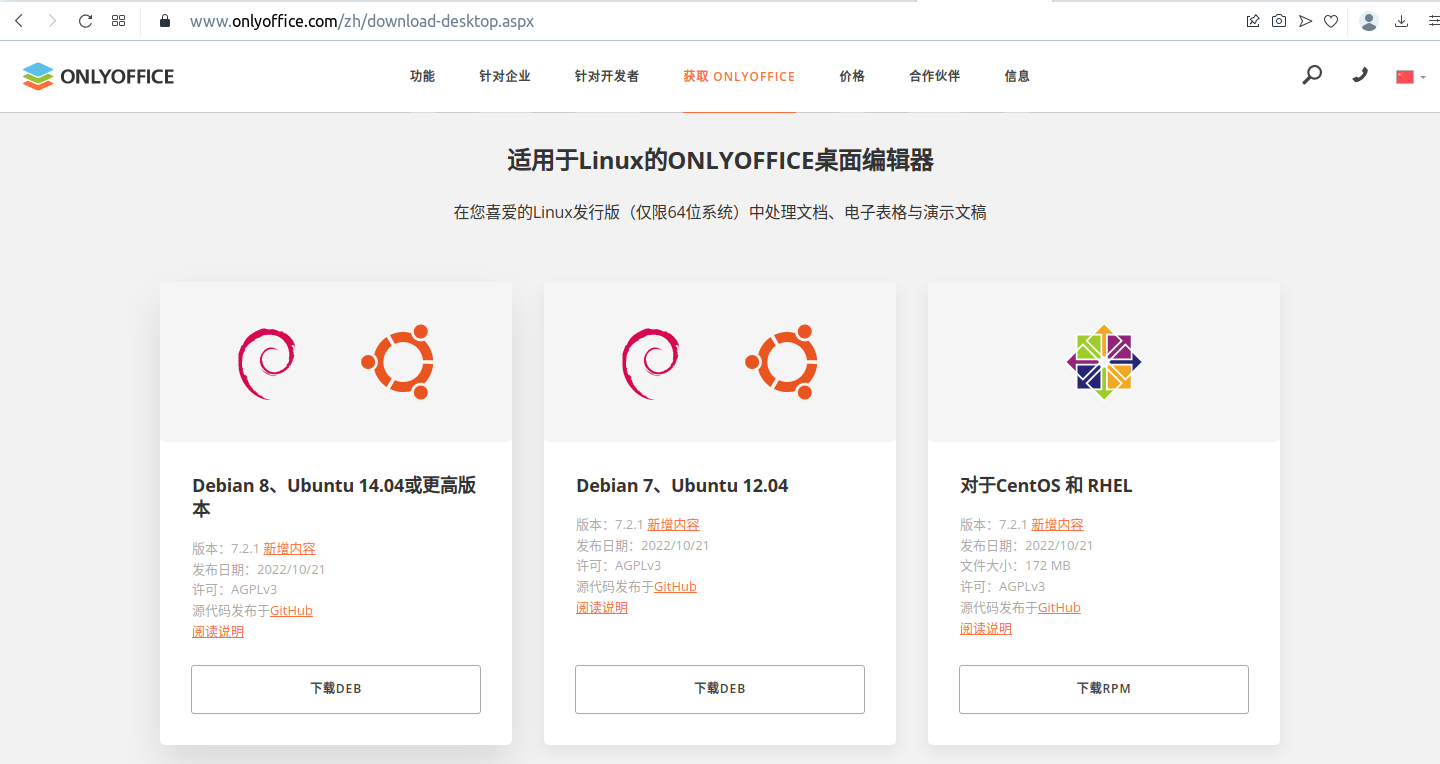Click heading 对于CentOS 和 RHEL
Viewport: 1440px width, 764px height.
point(1046,486)
